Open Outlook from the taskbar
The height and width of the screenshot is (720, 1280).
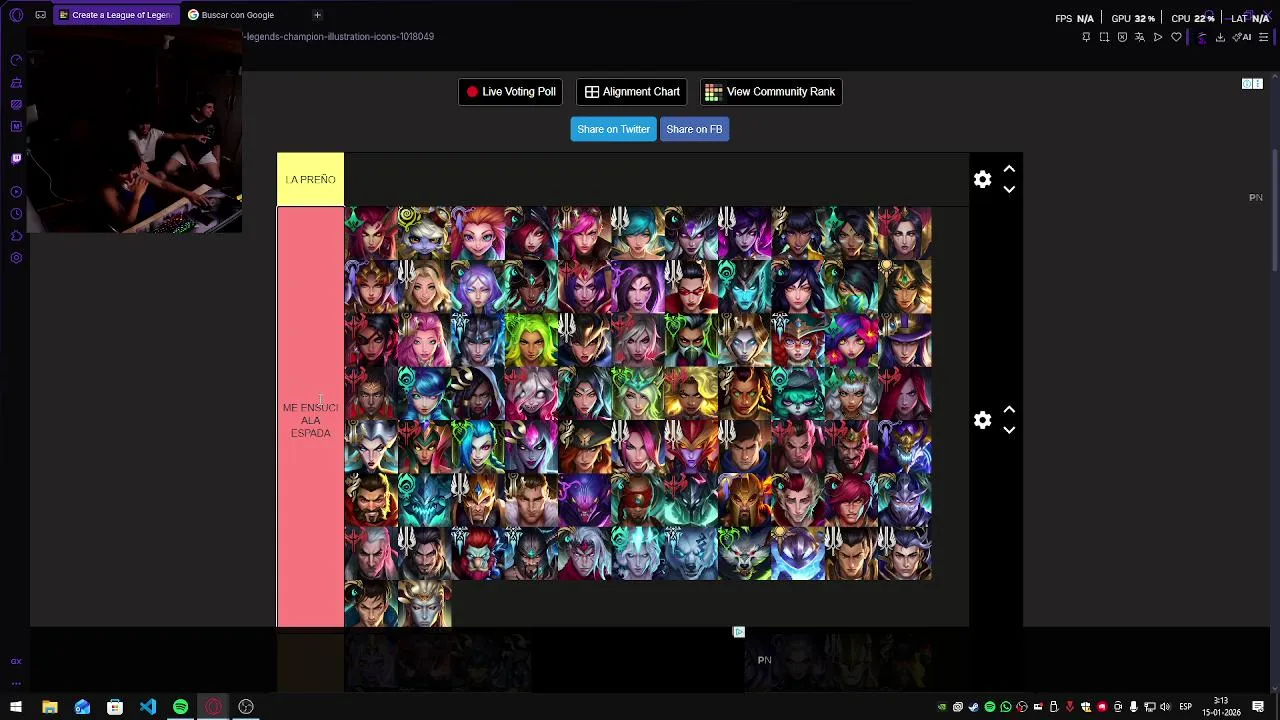click(x=82, y=707)
